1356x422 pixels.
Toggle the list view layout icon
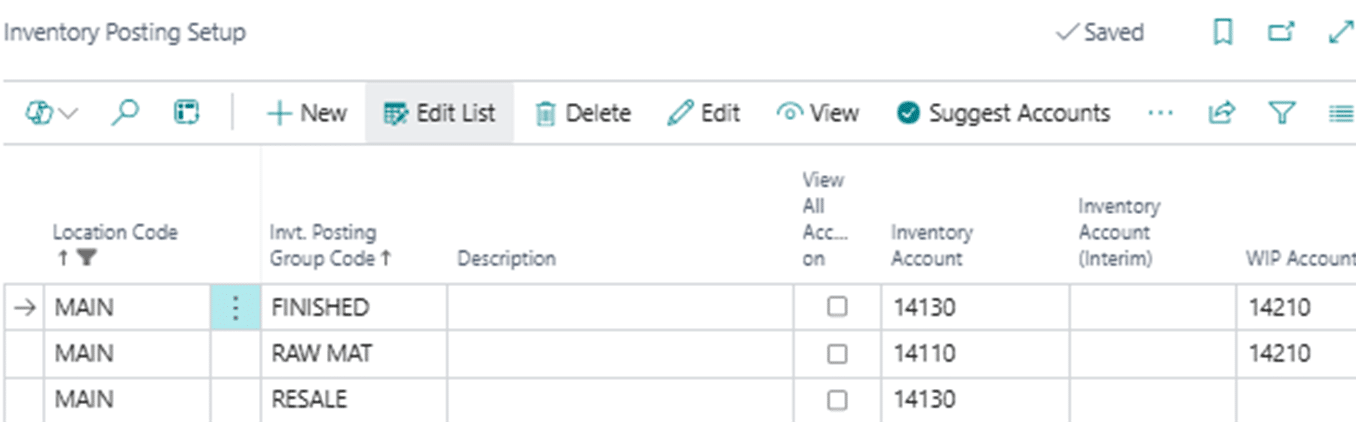pyautogui.click(x=1340, y=113)
